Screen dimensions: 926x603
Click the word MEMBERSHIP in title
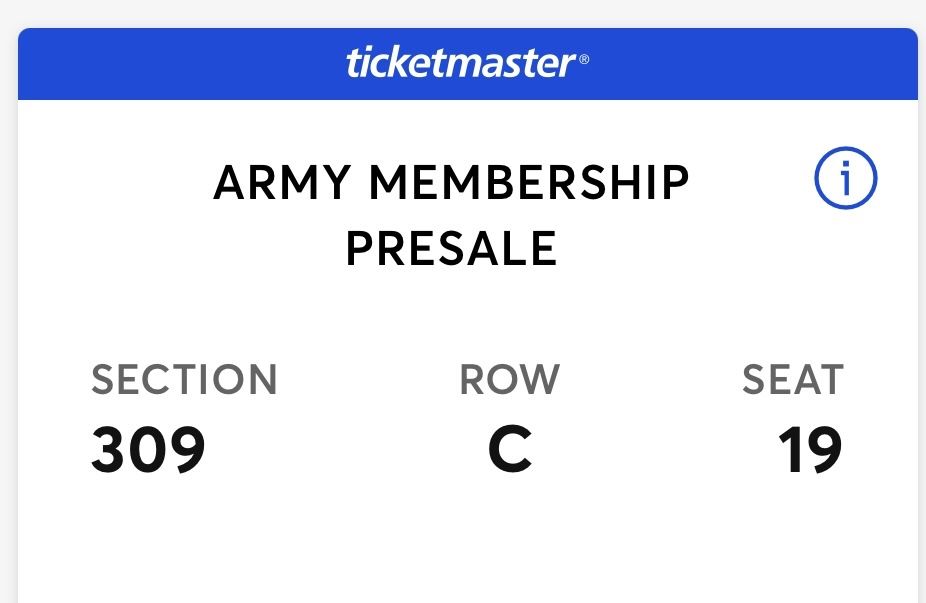coord(529,183)
